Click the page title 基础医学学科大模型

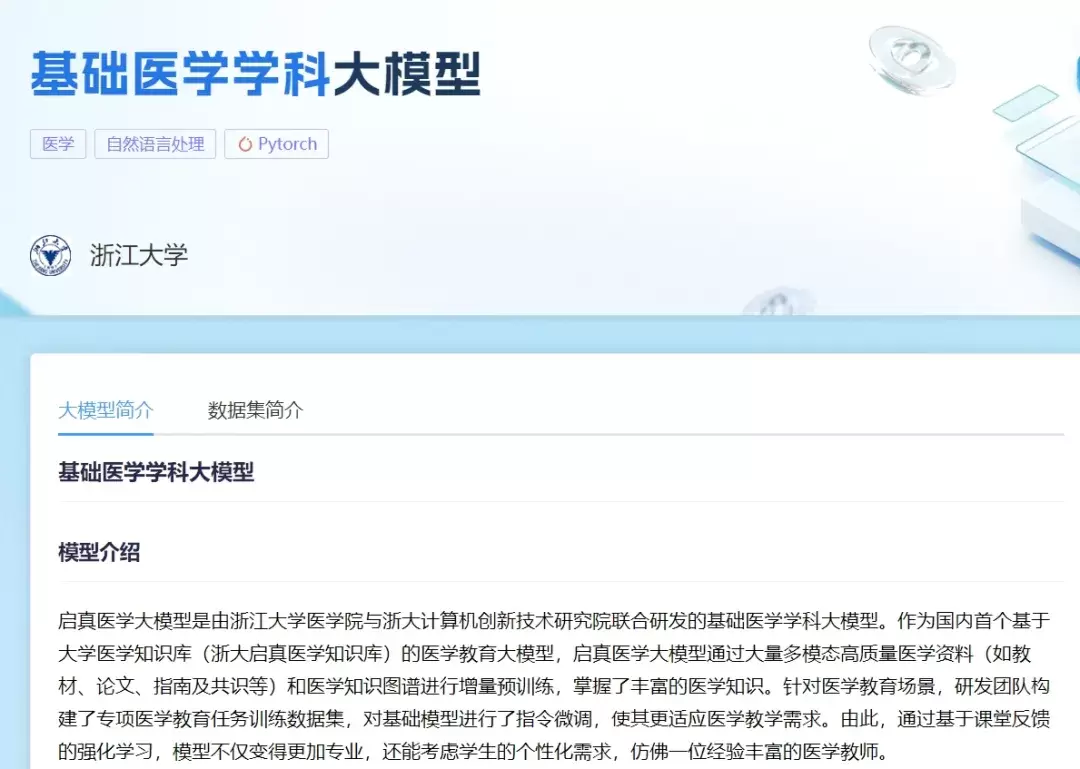pos(256,74)
